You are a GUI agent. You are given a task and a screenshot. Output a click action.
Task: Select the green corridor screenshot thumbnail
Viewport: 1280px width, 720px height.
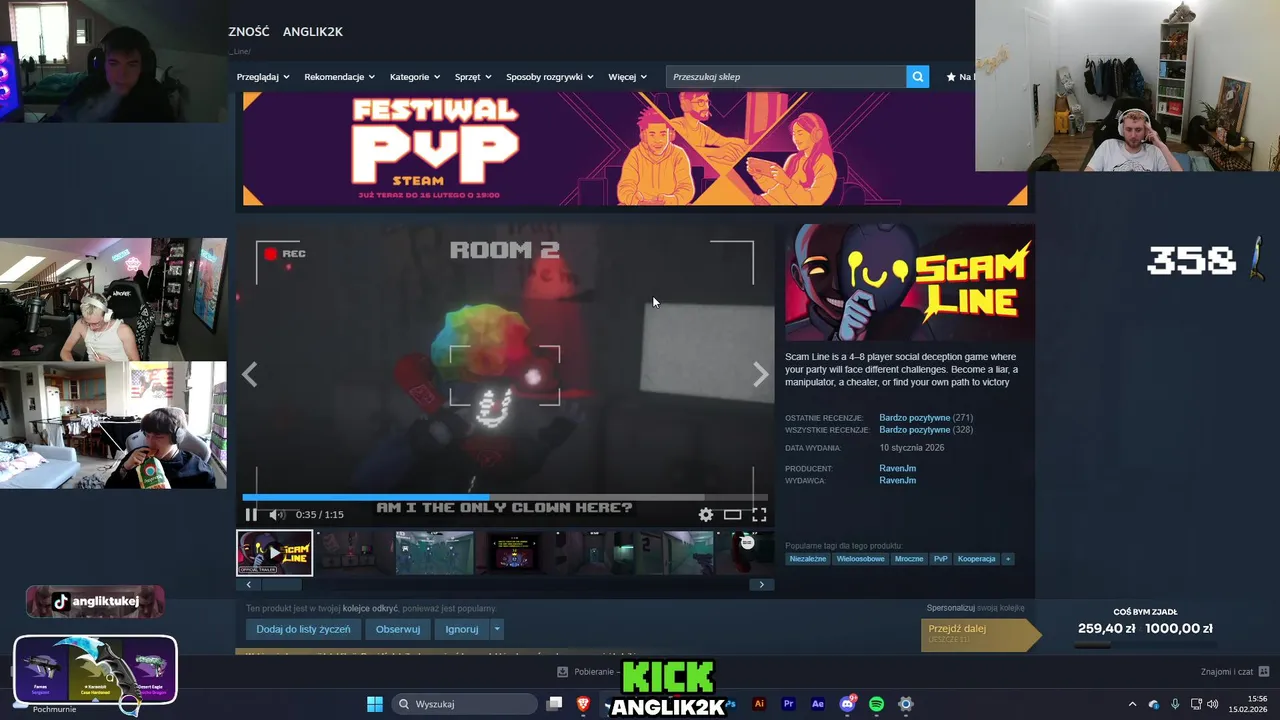[x=435, y=553]
